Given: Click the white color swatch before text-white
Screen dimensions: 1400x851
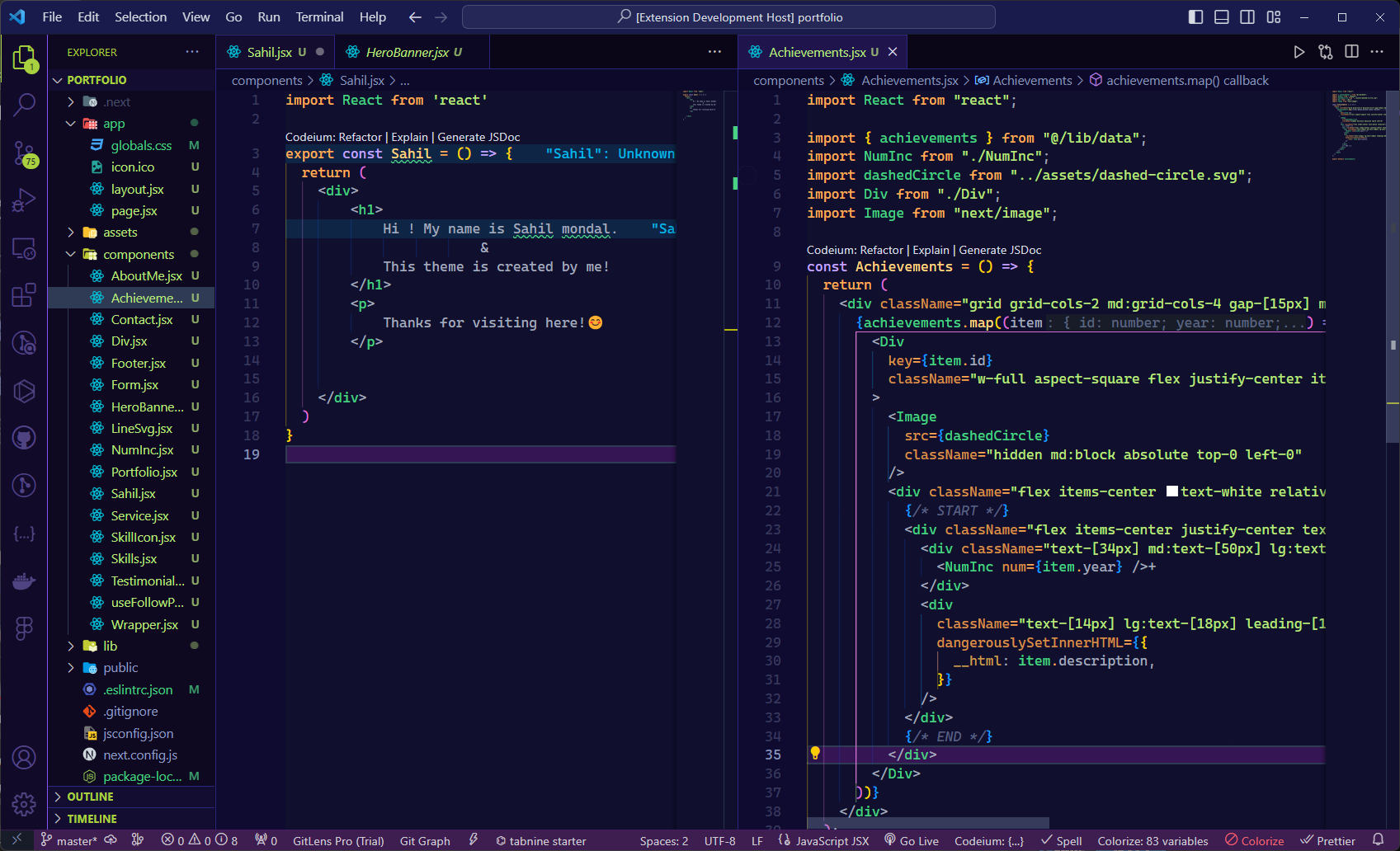Looking at the screenshot, I should tap(1171, 491).
